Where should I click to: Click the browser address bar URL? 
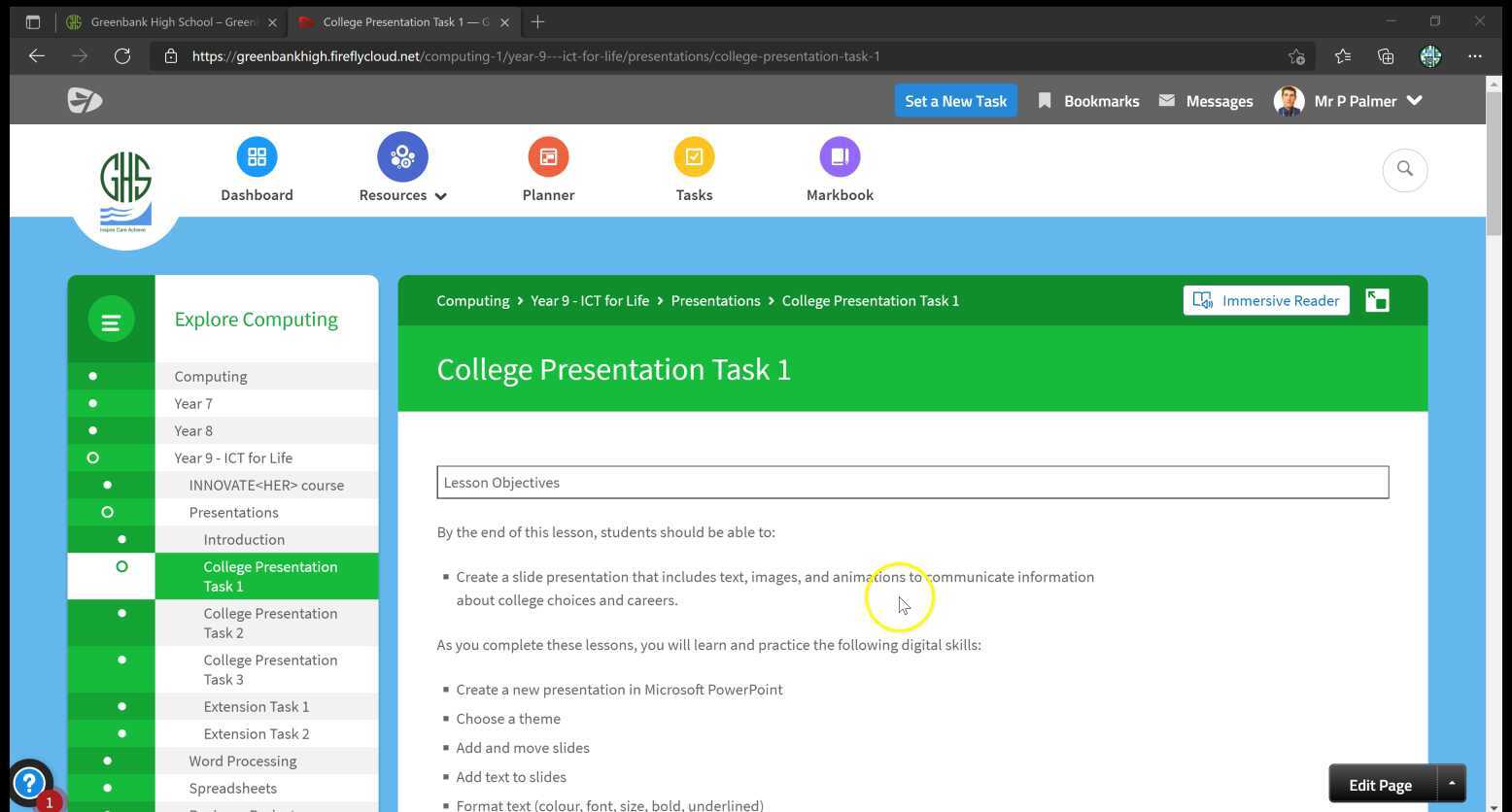click(536, 56)
